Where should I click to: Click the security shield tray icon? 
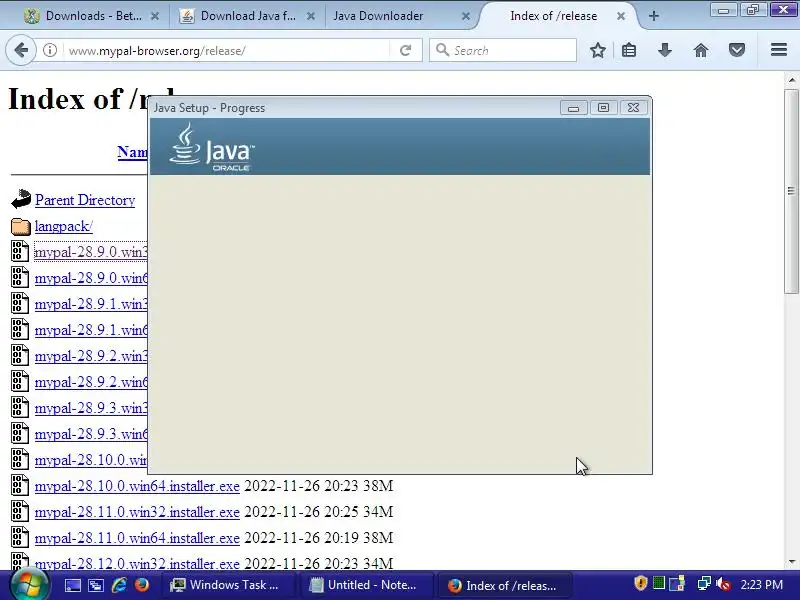point(640,583)
